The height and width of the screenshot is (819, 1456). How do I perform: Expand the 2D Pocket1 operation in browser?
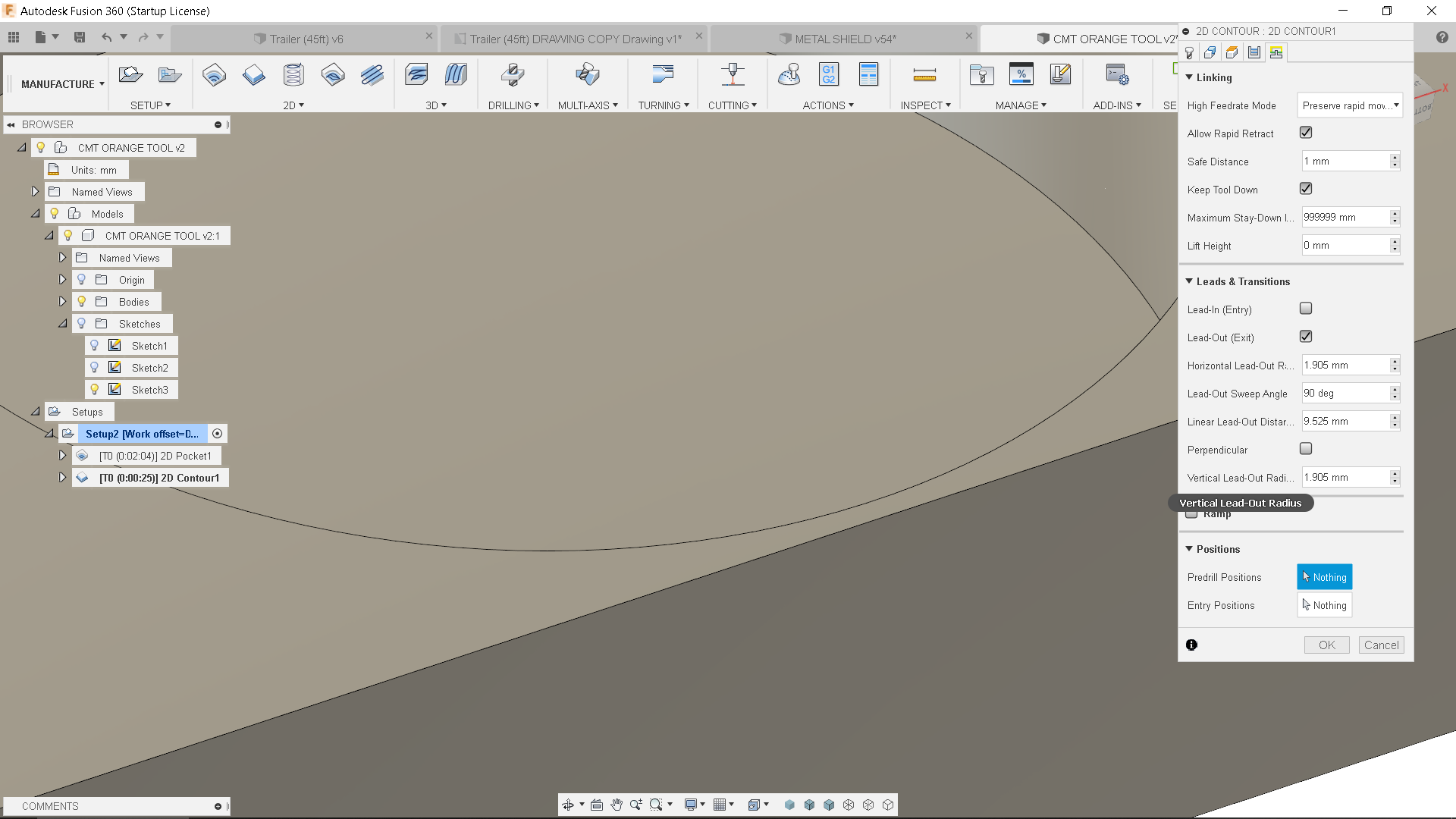pyautogui.click(x=62, y=455)
